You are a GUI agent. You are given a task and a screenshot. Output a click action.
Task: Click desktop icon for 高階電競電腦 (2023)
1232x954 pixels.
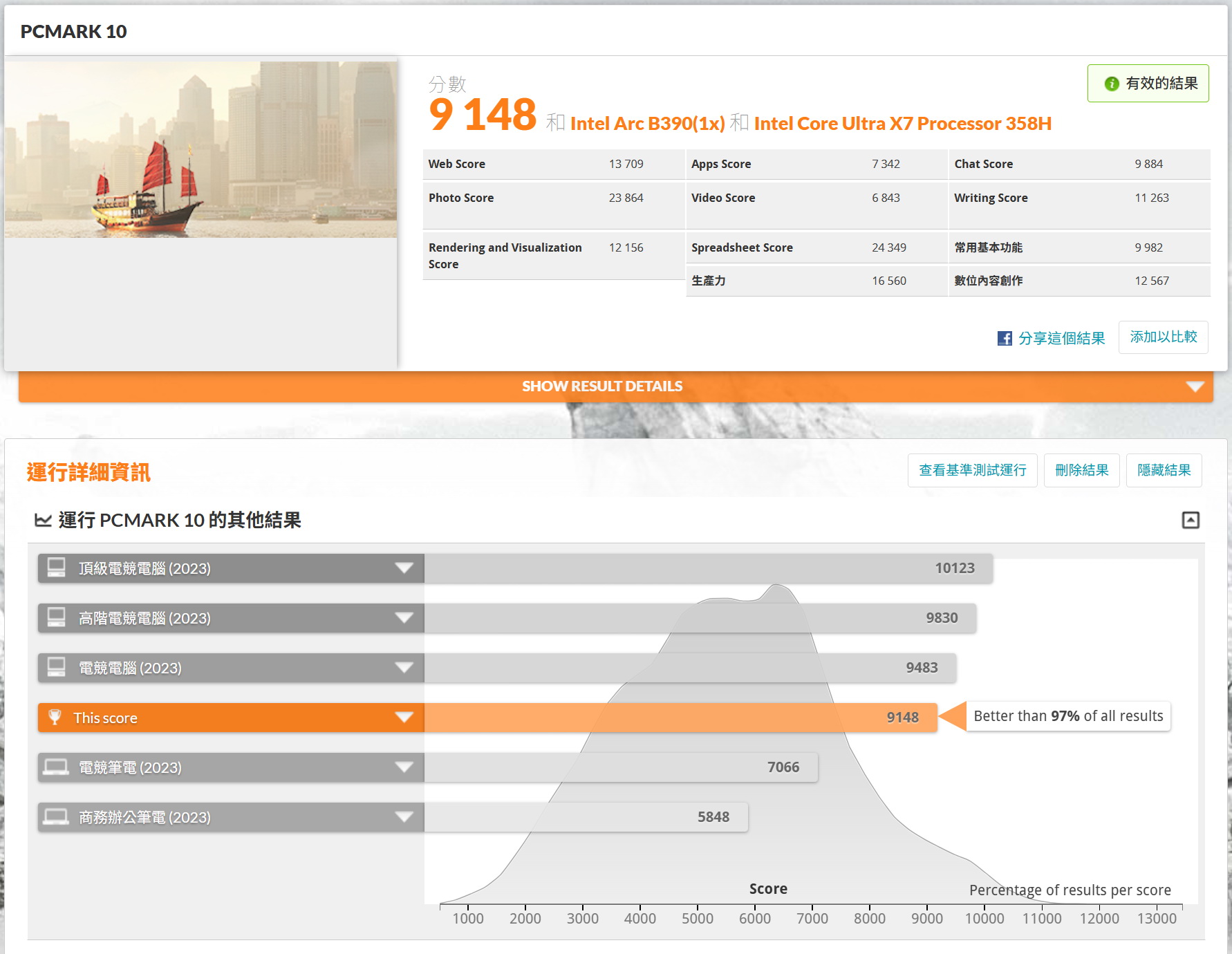56,617
